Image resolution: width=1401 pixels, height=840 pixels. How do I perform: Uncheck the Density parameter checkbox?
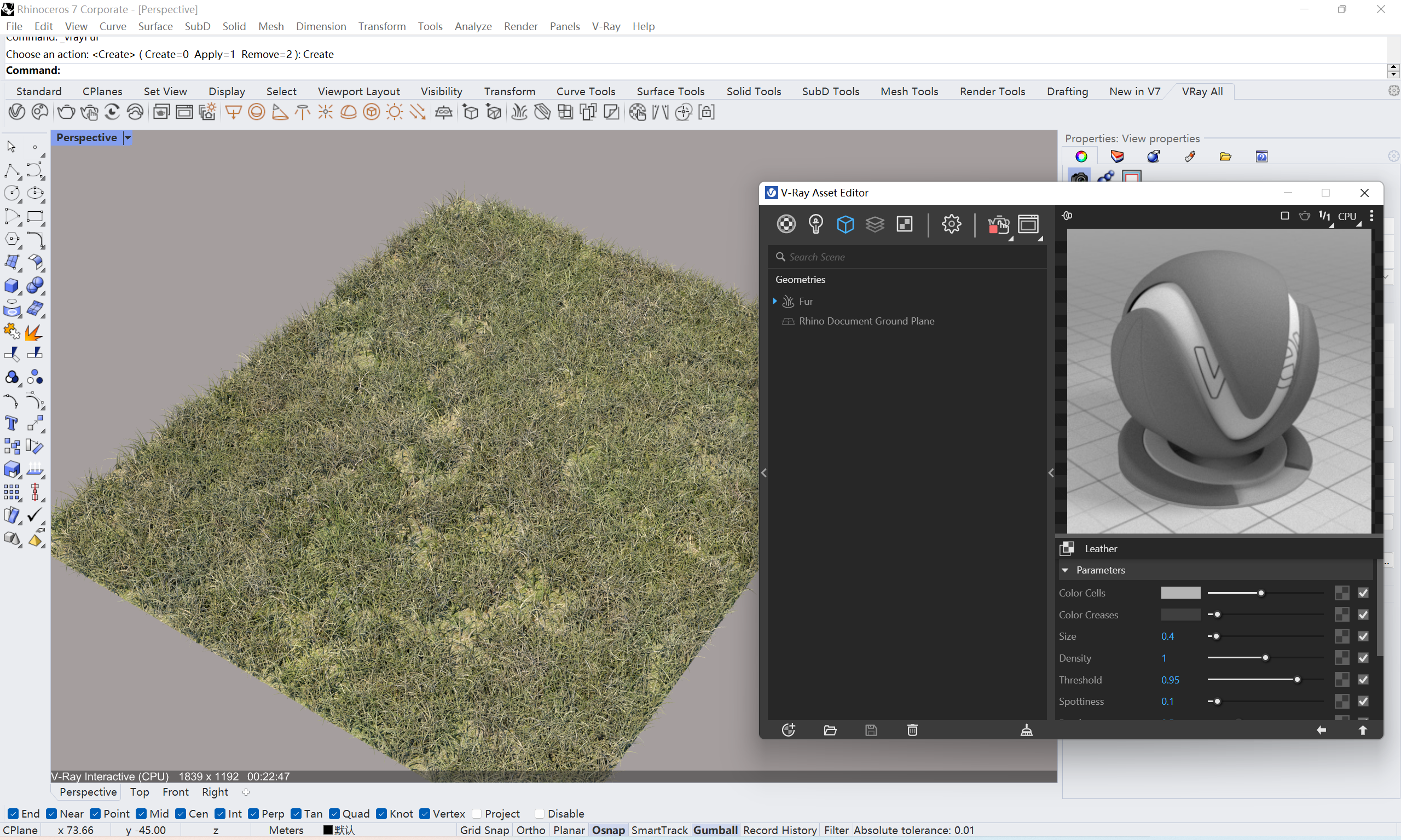[1363, 658]
